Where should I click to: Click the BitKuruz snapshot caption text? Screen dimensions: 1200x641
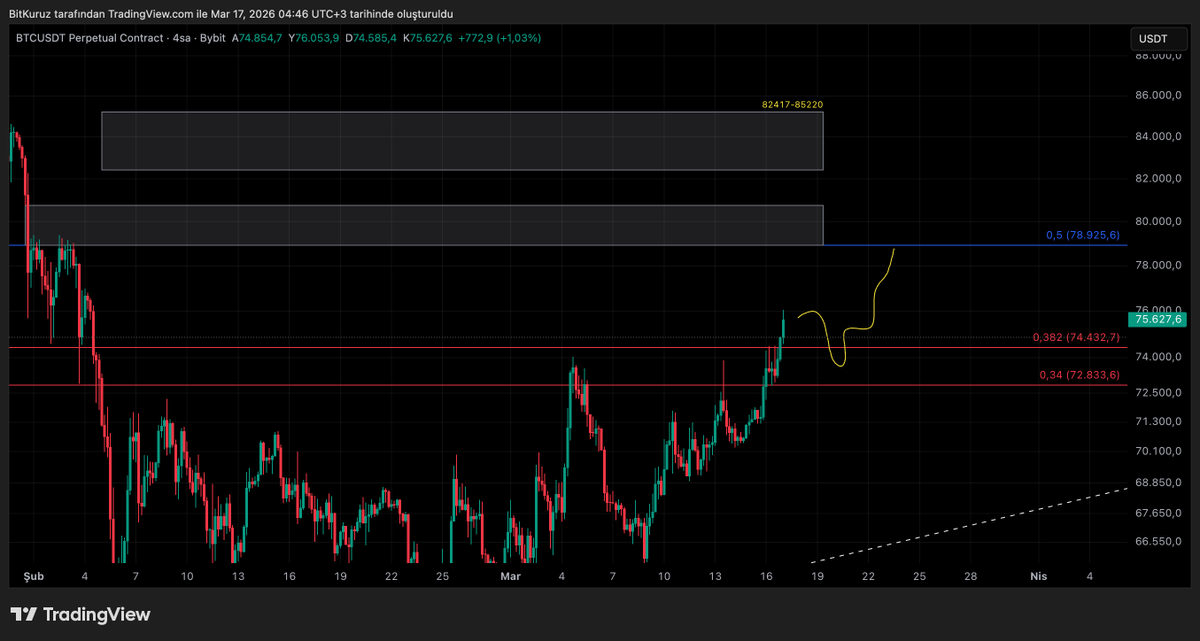tap(231, 14)
